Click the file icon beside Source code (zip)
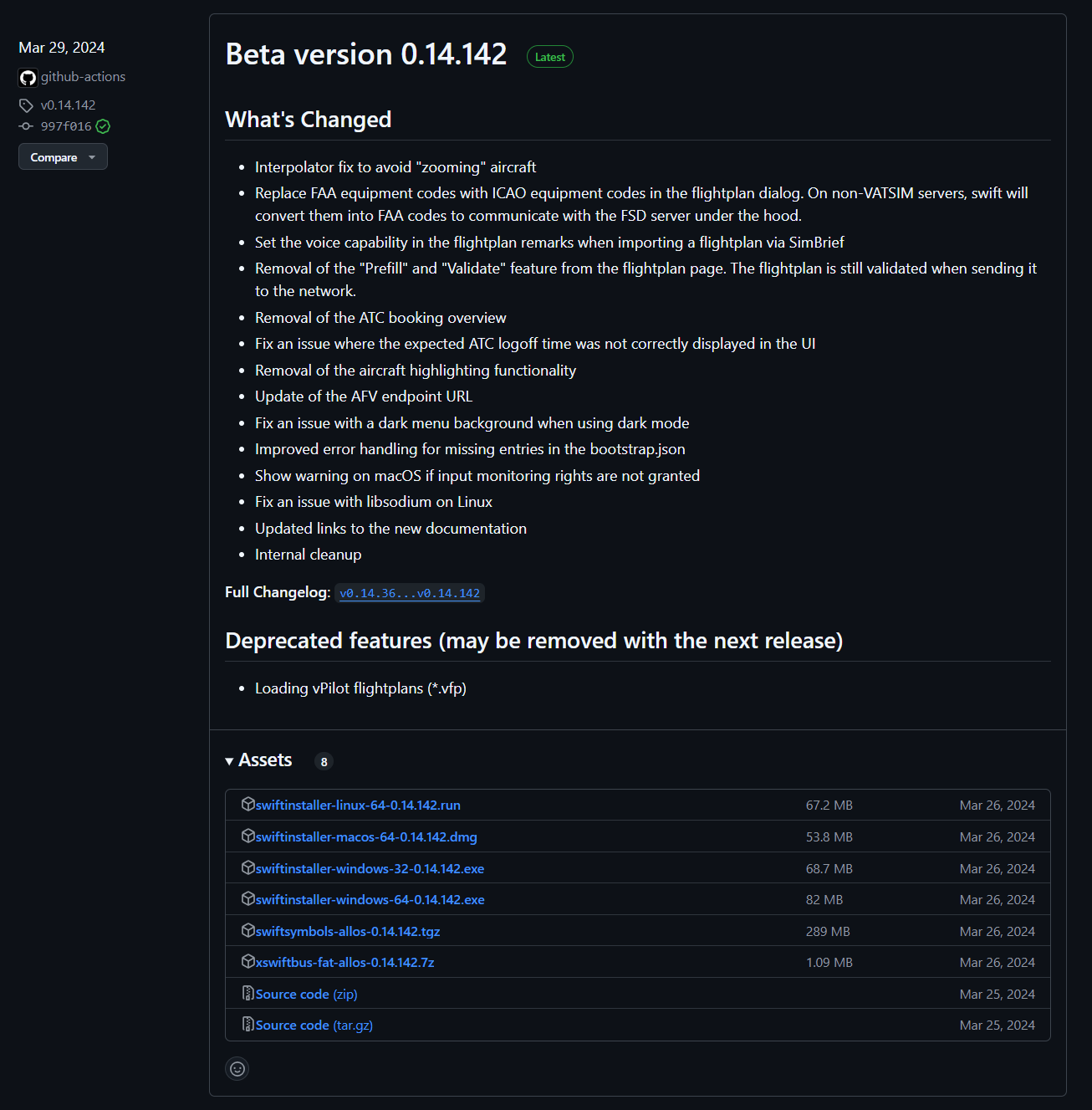1092x1110 pixels. (x=248, y=993)
